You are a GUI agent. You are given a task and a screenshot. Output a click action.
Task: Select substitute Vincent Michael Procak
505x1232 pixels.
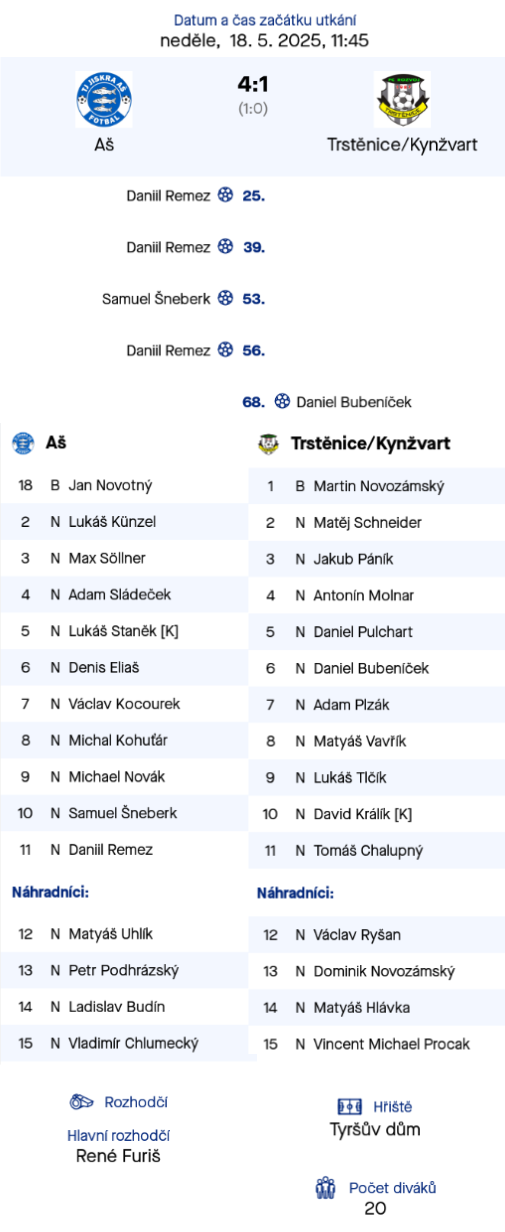point(377,1044)
